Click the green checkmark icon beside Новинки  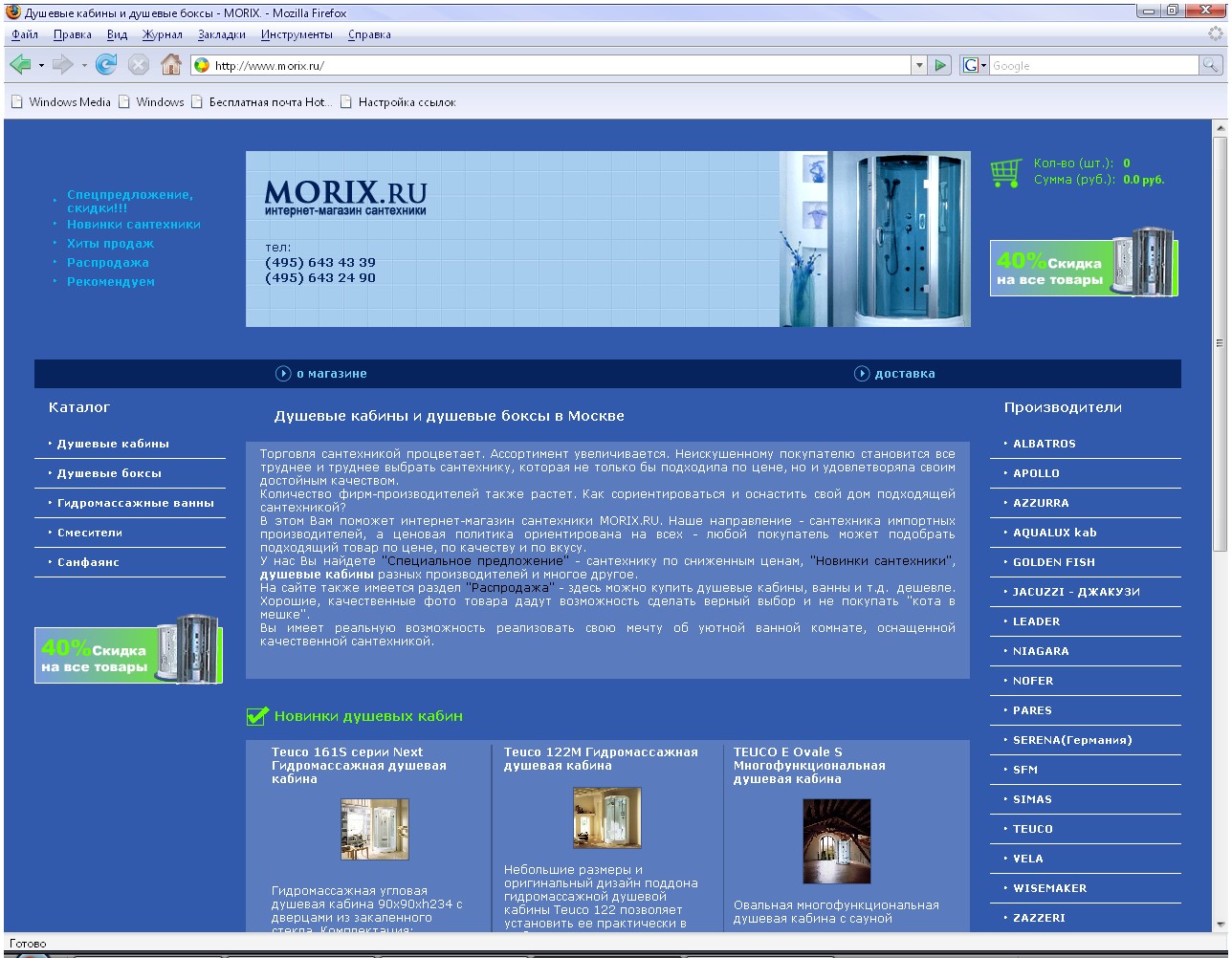[256, 715]
